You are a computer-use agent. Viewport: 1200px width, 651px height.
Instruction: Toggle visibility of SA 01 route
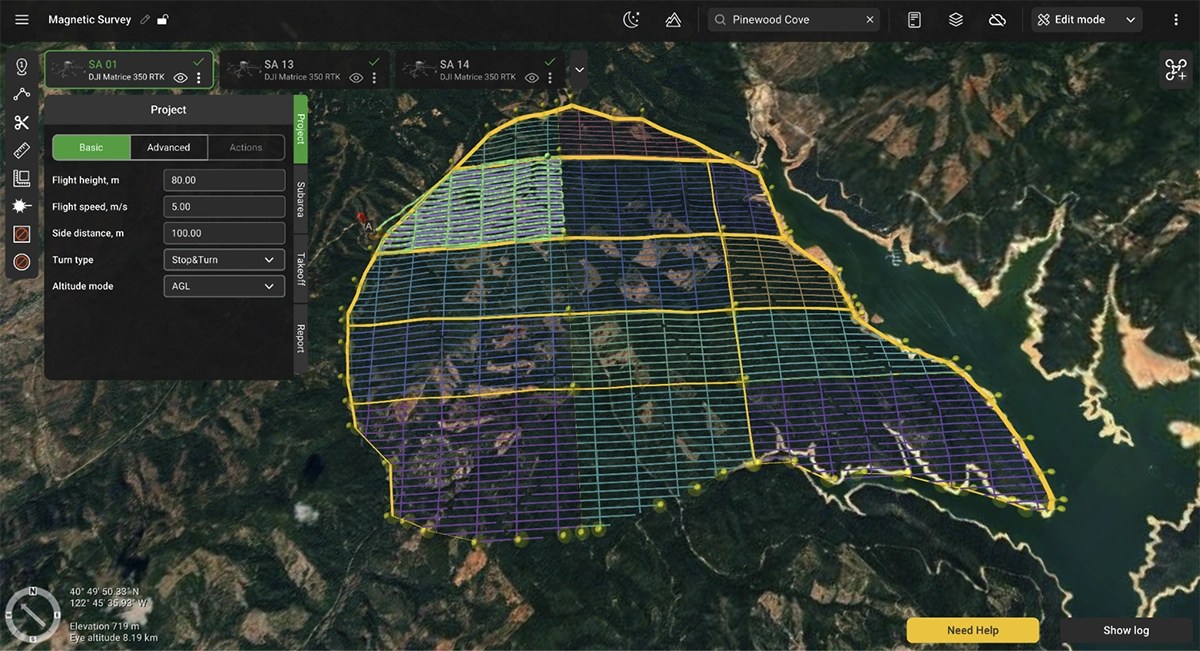pyautogui.click(x=180, y=77)
